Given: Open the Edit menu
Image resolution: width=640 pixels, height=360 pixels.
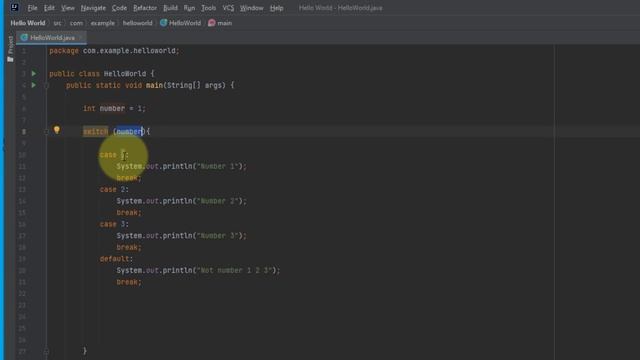Looking at the screenshot, I should [49, 8].
